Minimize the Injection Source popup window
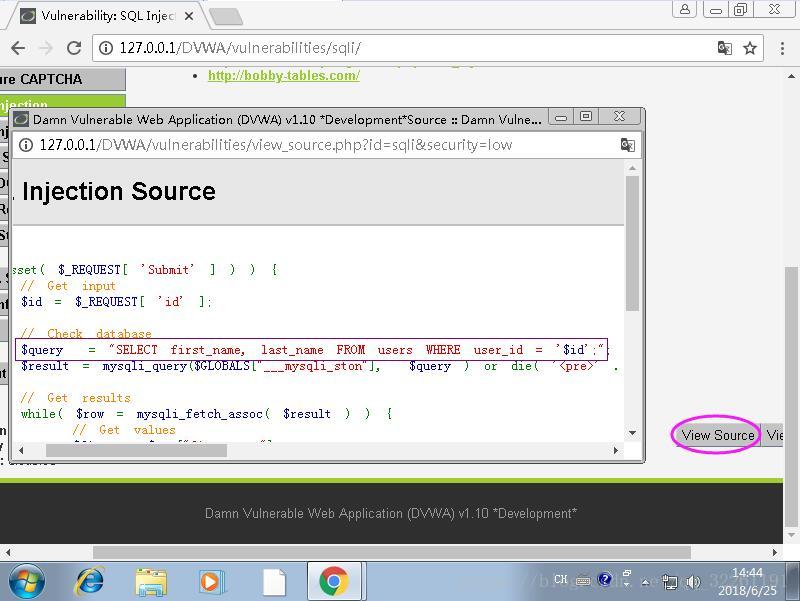This screenshot has height=601, width=800. (x=561, y=117)
